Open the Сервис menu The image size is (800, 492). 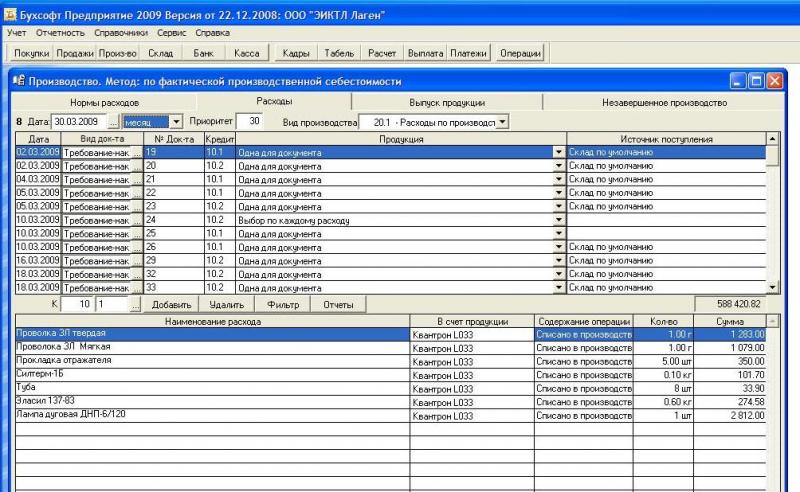point(172,33)
